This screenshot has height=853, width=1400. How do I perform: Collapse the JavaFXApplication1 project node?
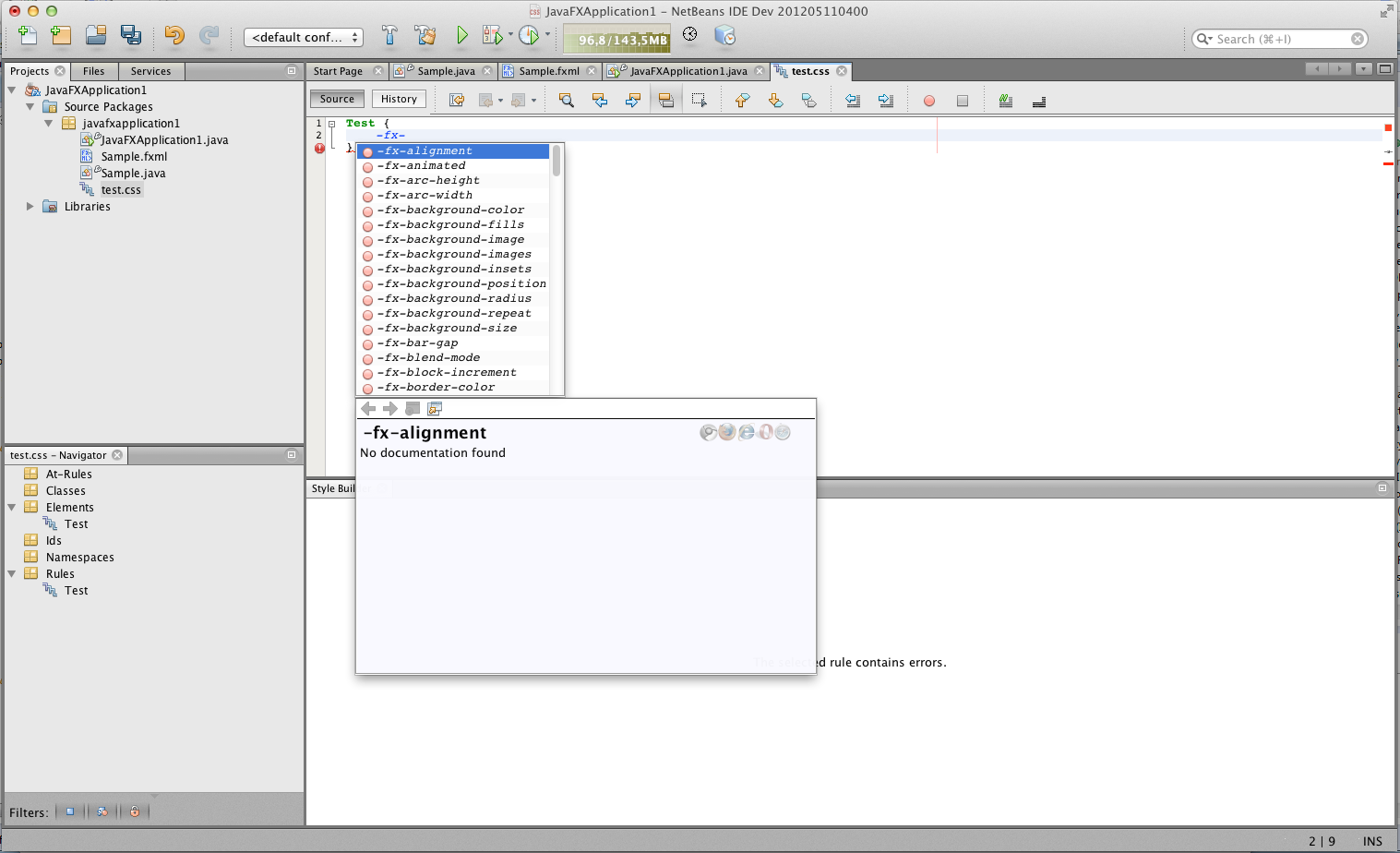[12, 90]
